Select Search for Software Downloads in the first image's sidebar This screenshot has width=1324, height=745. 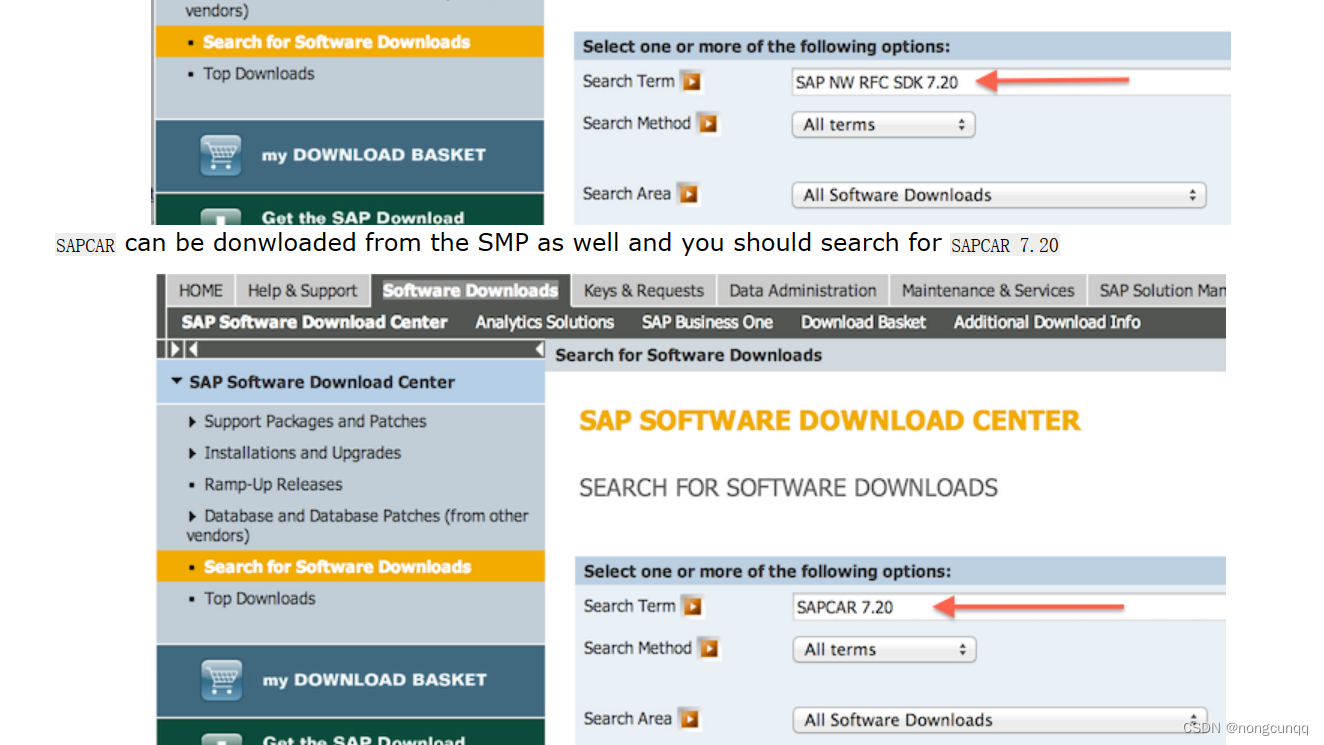click(x=350, y=41)
